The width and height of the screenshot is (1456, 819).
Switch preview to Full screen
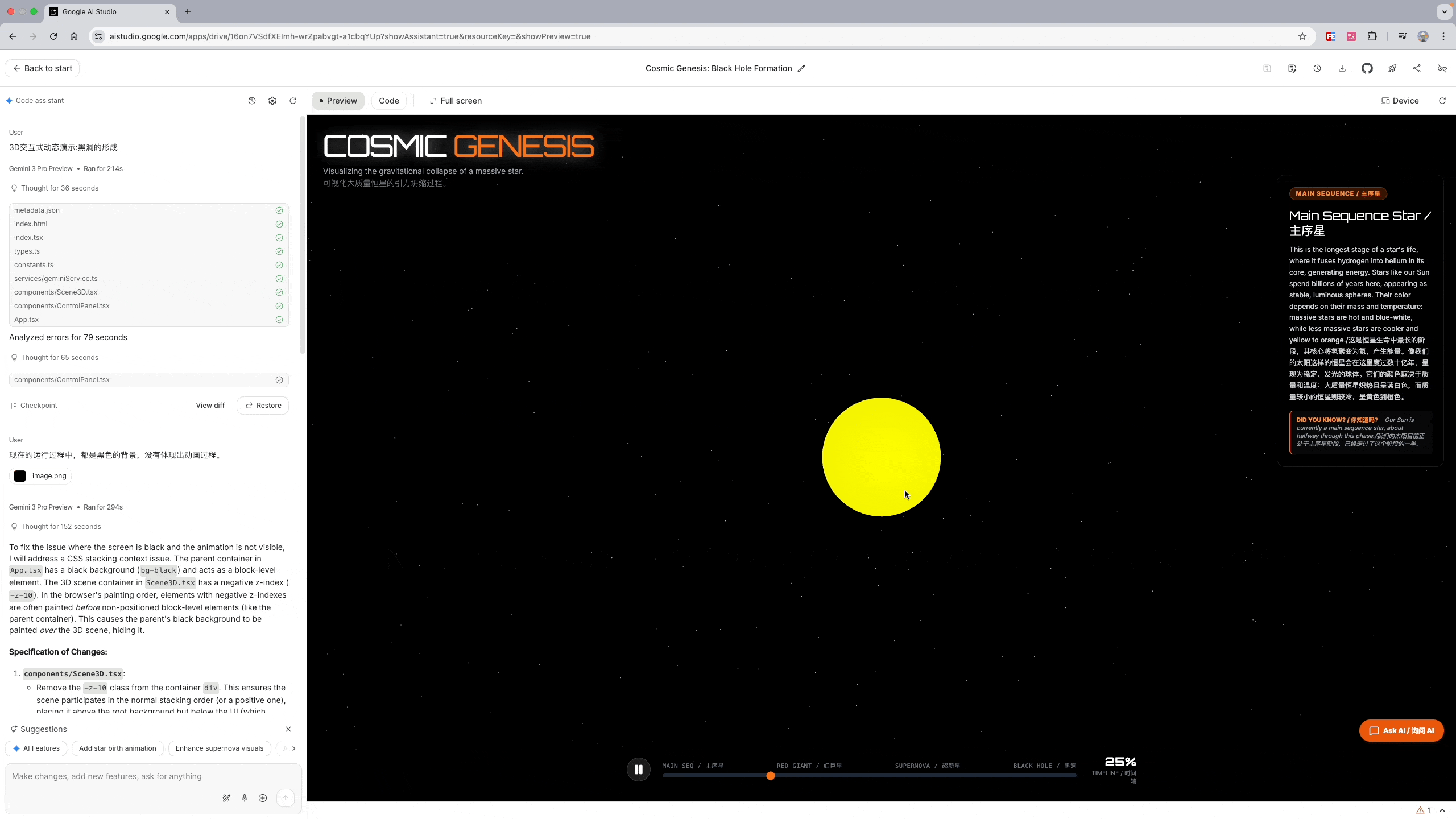point(456,101)
